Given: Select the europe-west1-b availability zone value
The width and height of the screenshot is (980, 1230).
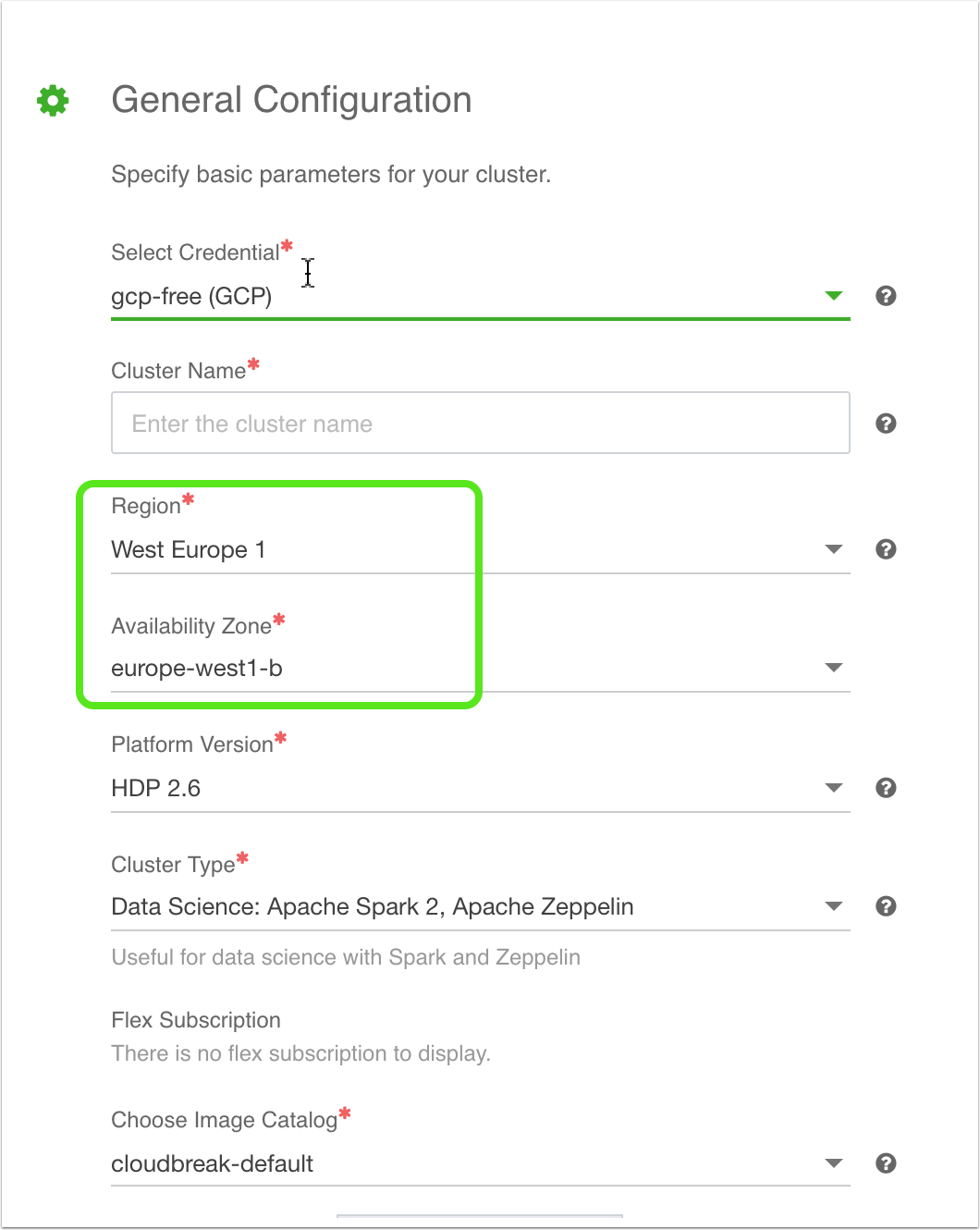Looking at the screenshot, I should tap(197, 667).
